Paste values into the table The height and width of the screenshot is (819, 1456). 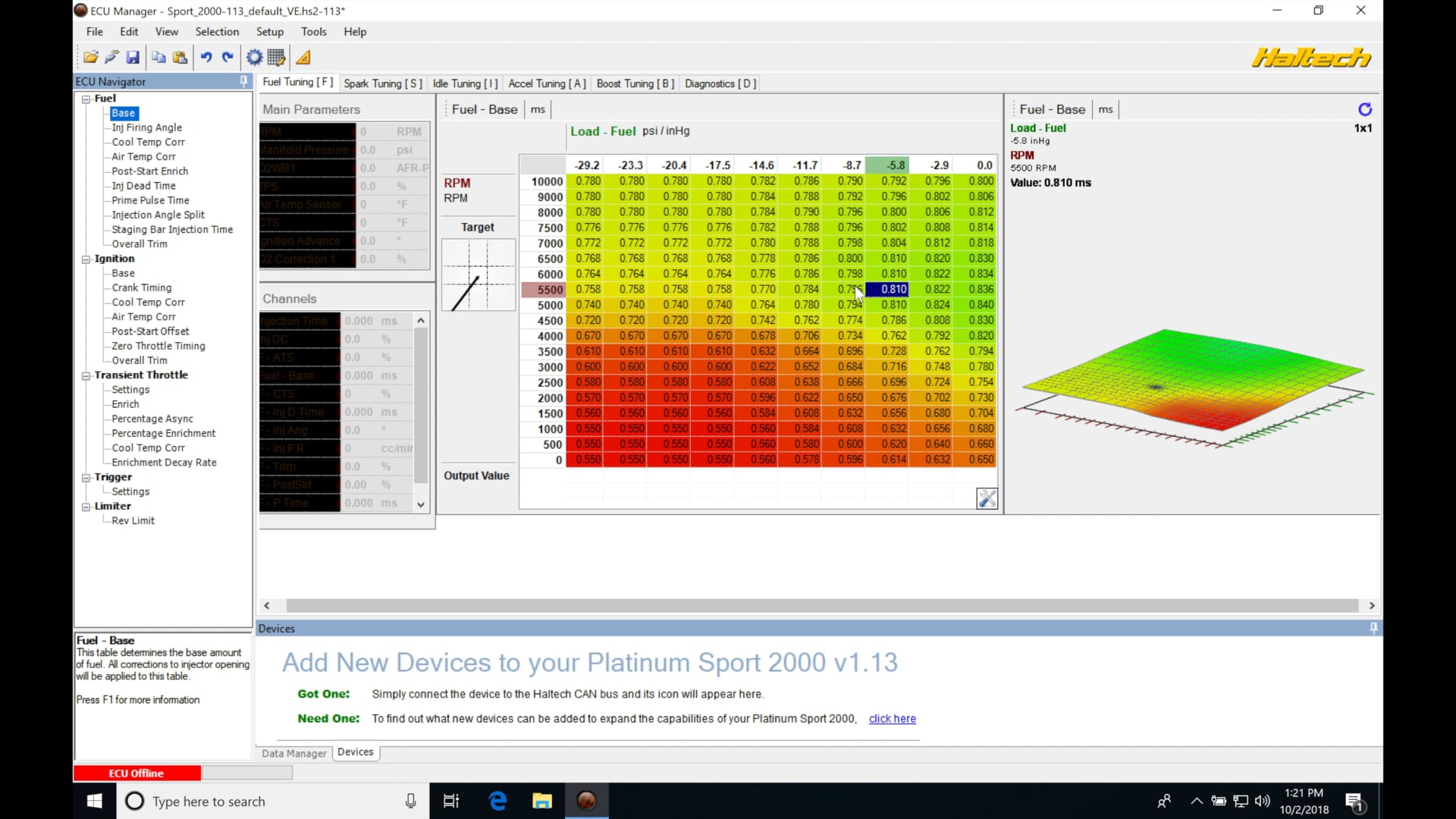(180, 57)
